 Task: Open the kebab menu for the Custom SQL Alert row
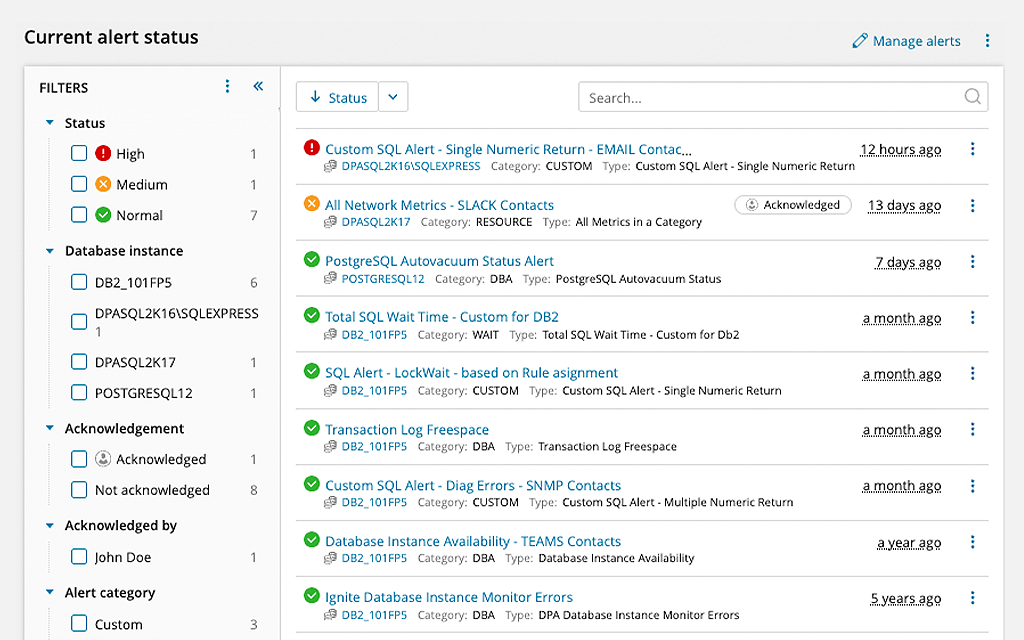click(972, 148)
